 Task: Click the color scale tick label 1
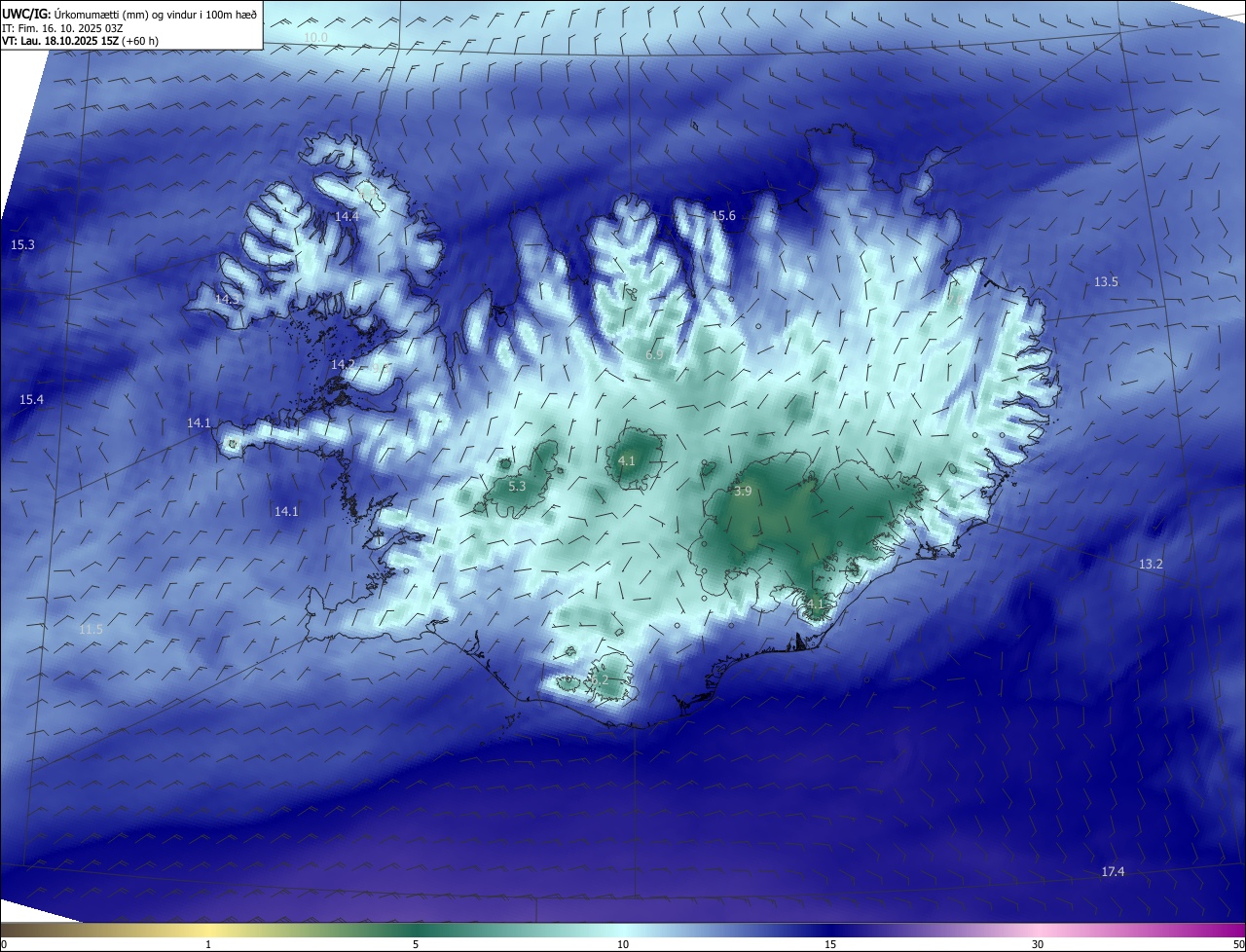tap(208, 944)
